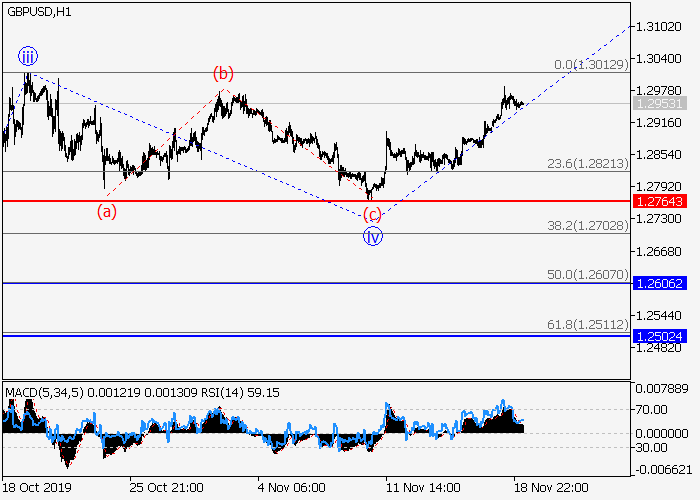This screenshot has height=500, width=700.
Task: Select the 0.0 (1.30129) Fibonacci label
Action: 591,65
